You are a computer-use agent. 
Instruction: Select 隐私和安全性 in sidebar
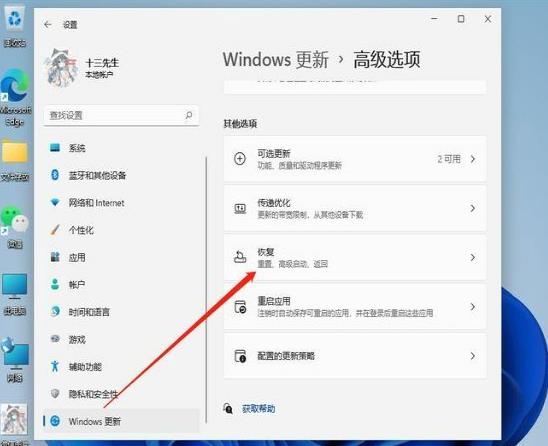click(x=121, y=394)
